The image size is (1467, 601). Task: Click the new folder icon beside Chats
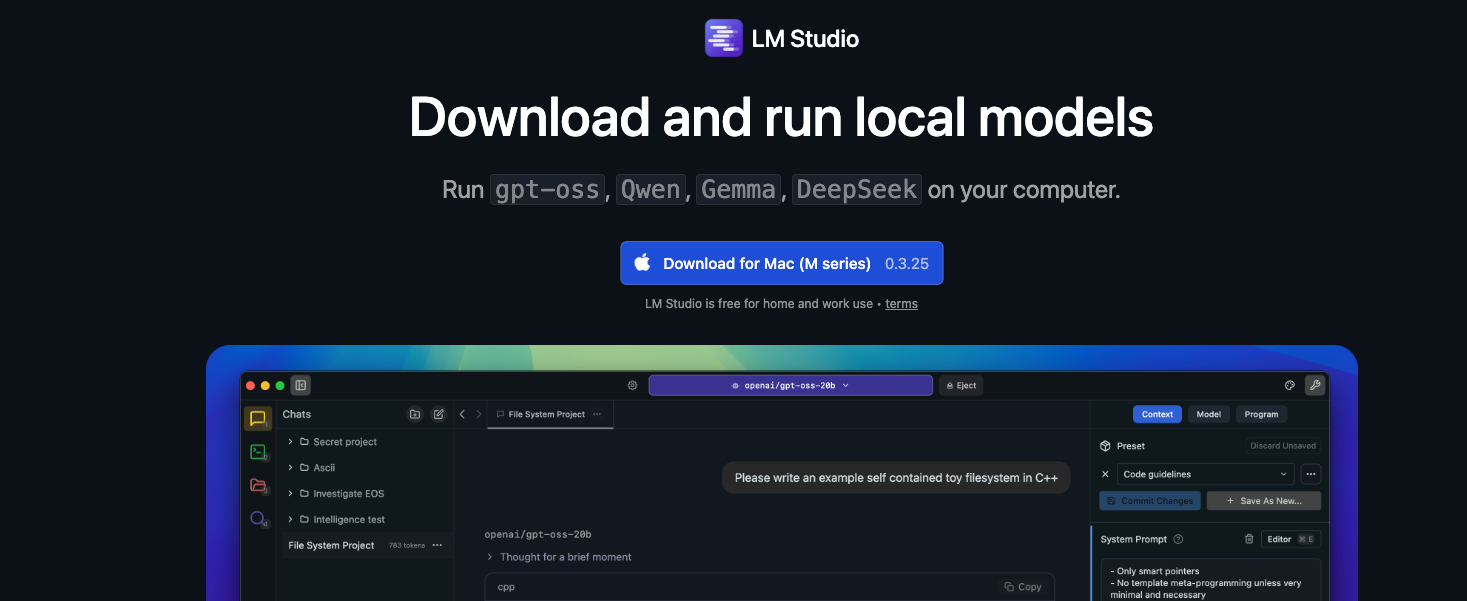(x=415, y=414)
